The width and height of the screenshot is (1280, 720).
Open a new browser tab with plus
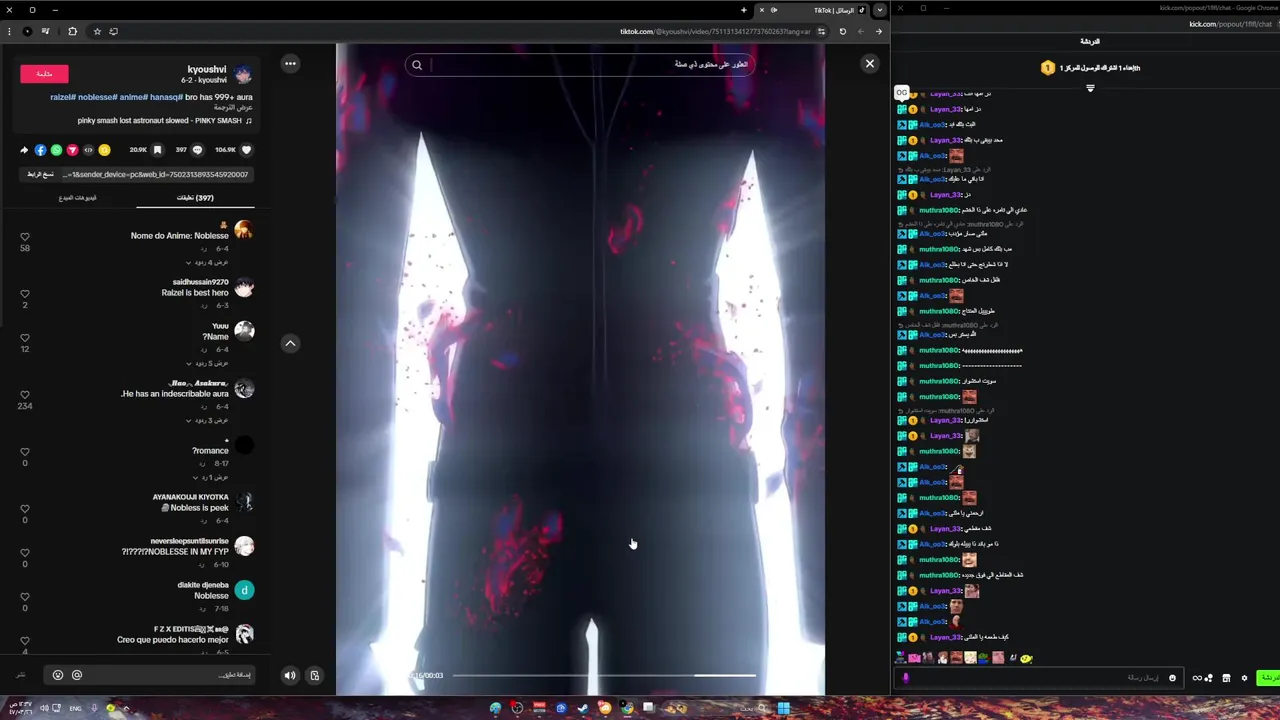[743, 10]
